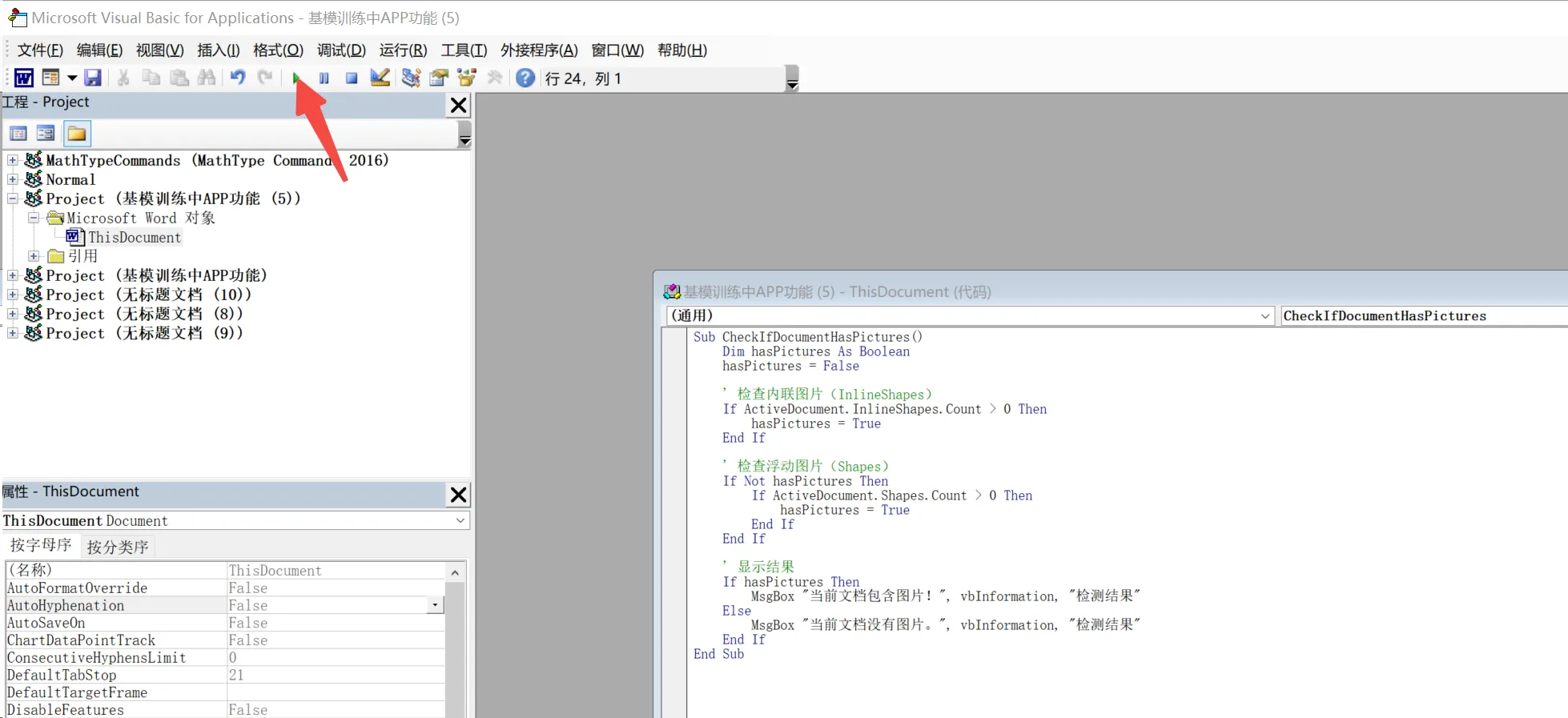Select ThisDocument in the project tree
Image resolution: width=1568 pixels, height=718 pixels.
point(135,237)
